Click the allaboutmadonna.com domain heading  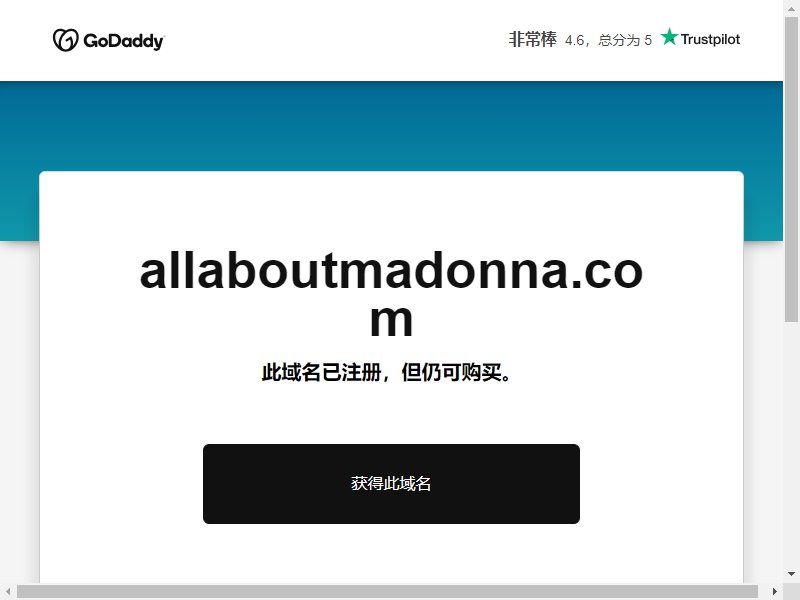tap(391, 295)
